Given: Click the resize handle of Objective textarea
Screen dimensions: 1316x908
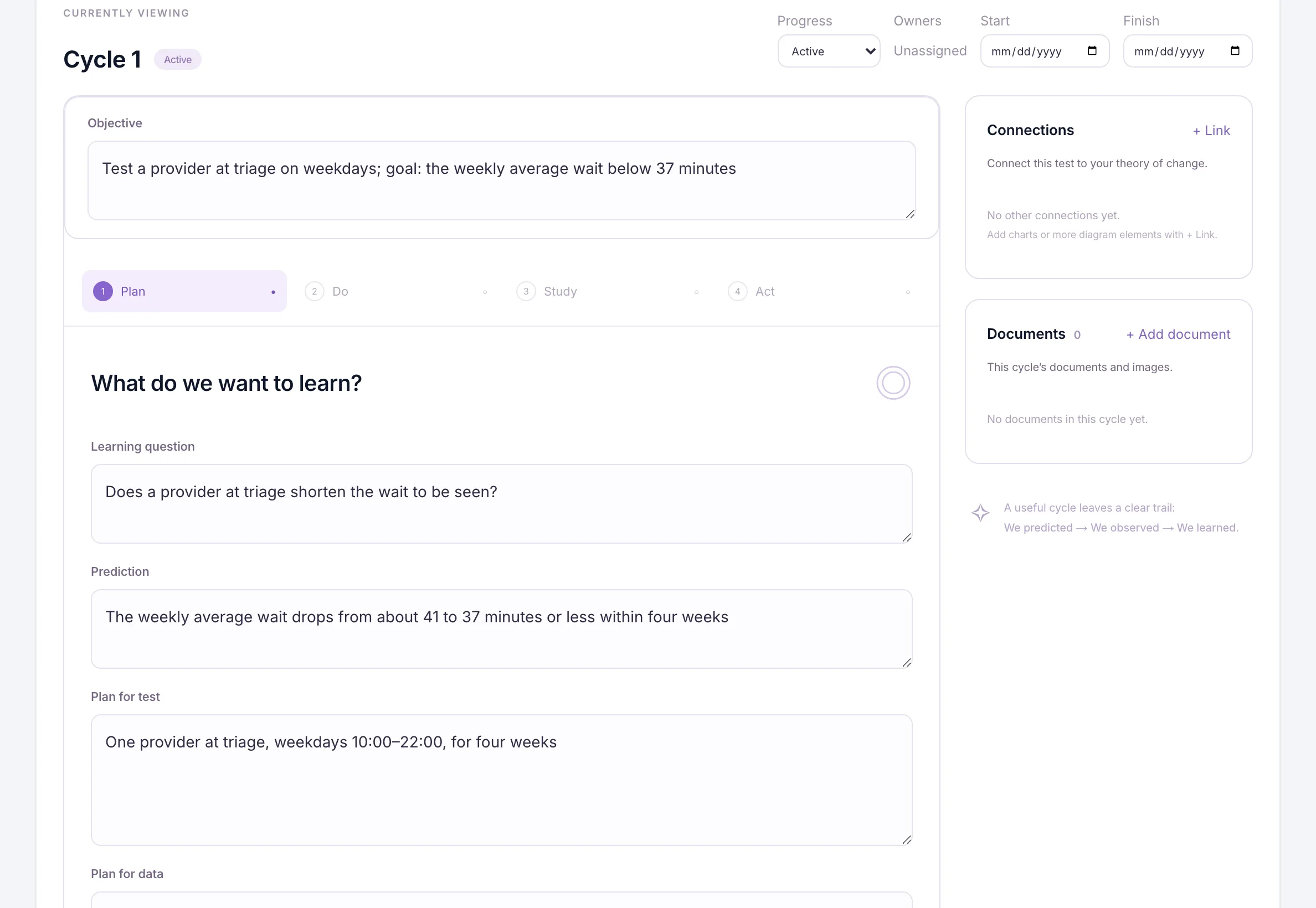Looking at the screenshot, I should (910, 214).
